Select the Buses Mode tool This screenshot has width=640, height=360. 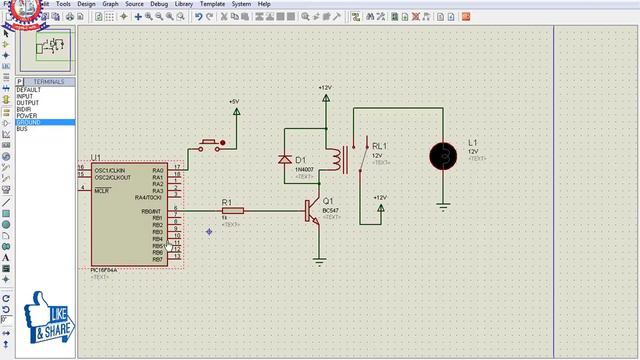pos(6,88)
